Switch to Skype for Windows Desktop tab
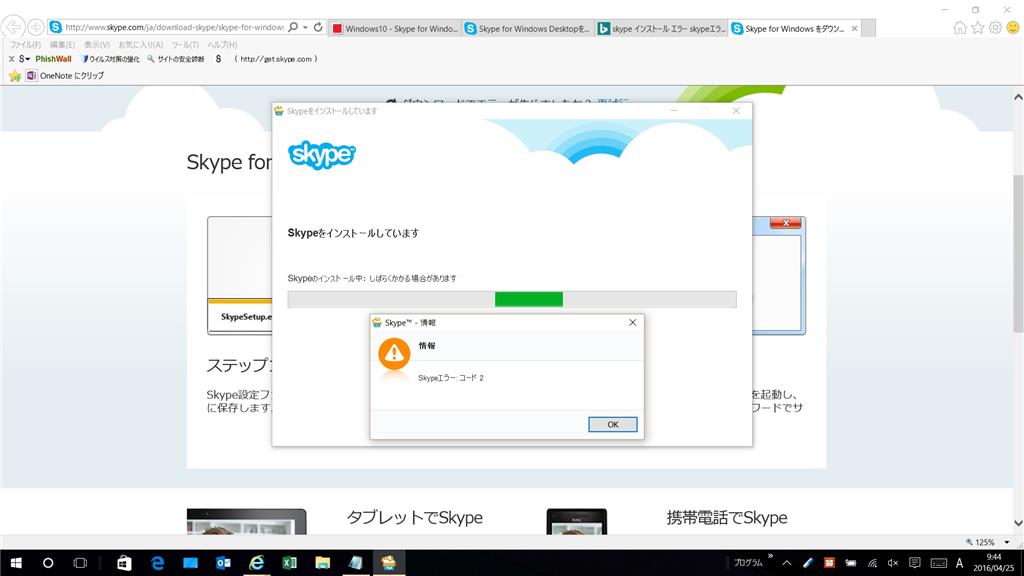Viewport: 1024px width, 576px height. (528, 28)
